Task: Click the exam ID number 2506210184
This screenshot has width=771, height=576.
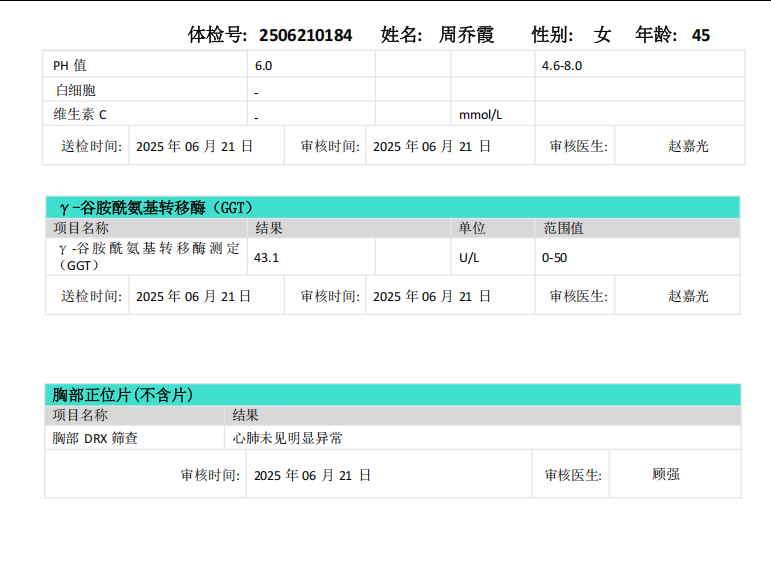Action: [305, 35]
